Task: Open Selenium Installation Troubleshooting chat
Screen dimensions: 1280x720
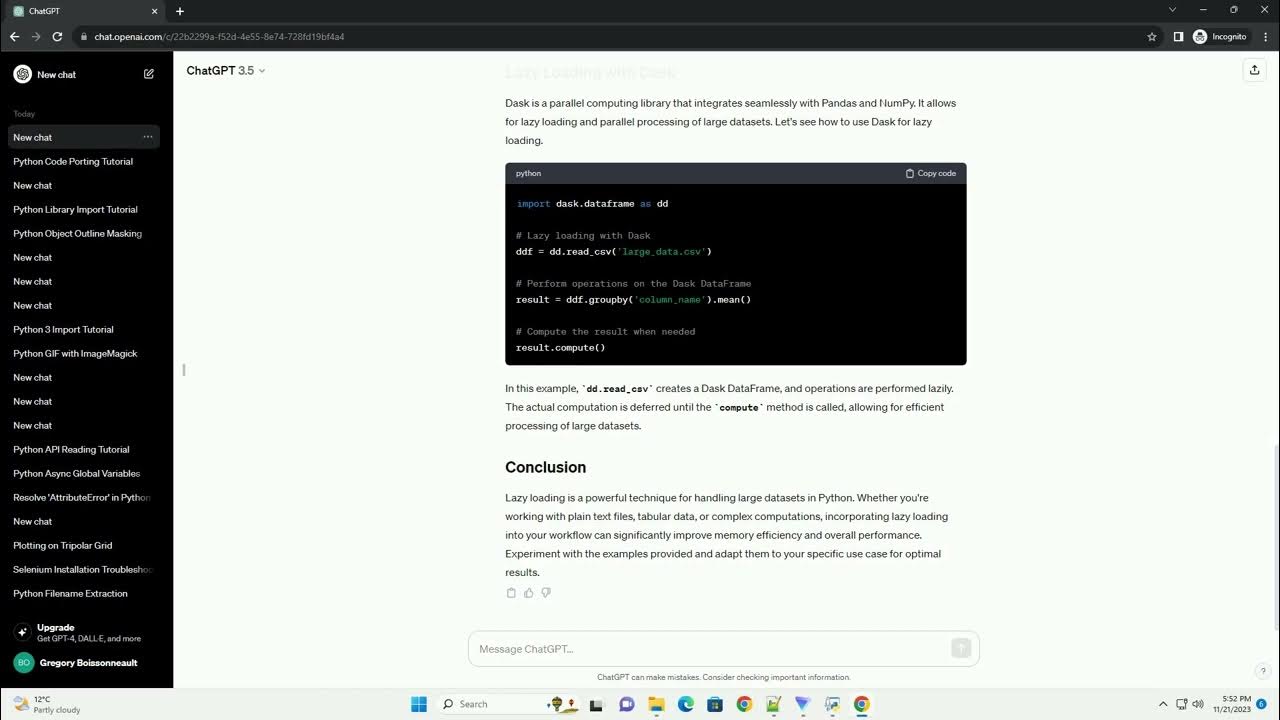Action: click(84, 569)
